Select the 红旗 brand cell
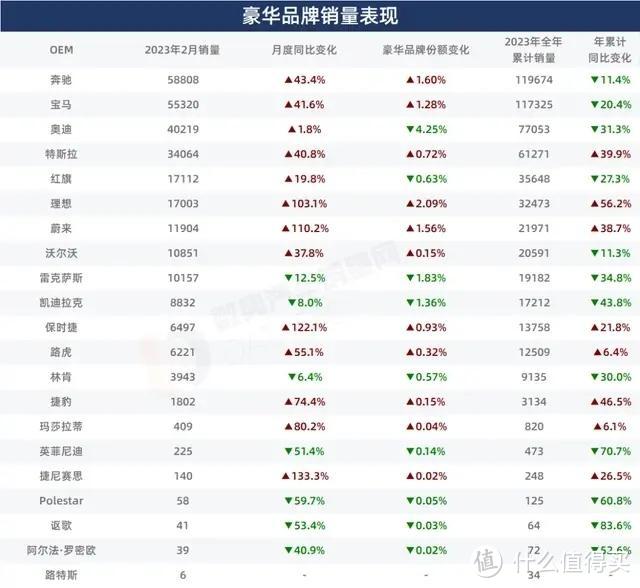This screenshot has height=588, width=640. [61, 179]
